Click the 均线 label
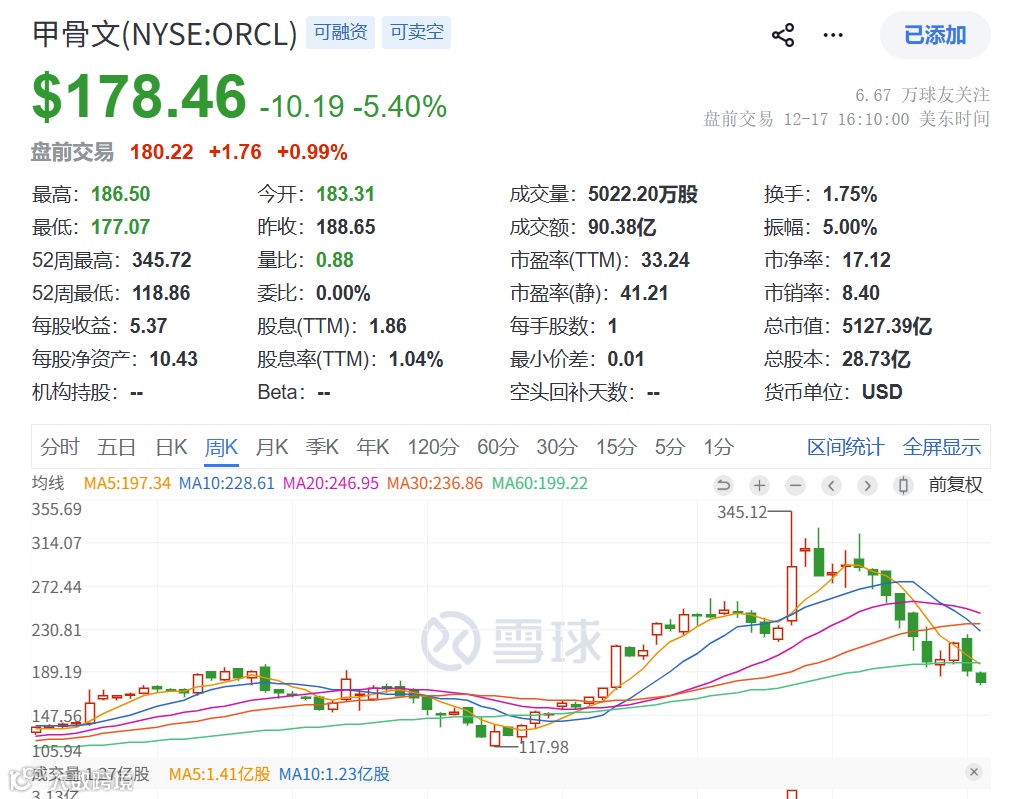The width and height of the screenshot is (1024, 799). click(x=48, y=483)
